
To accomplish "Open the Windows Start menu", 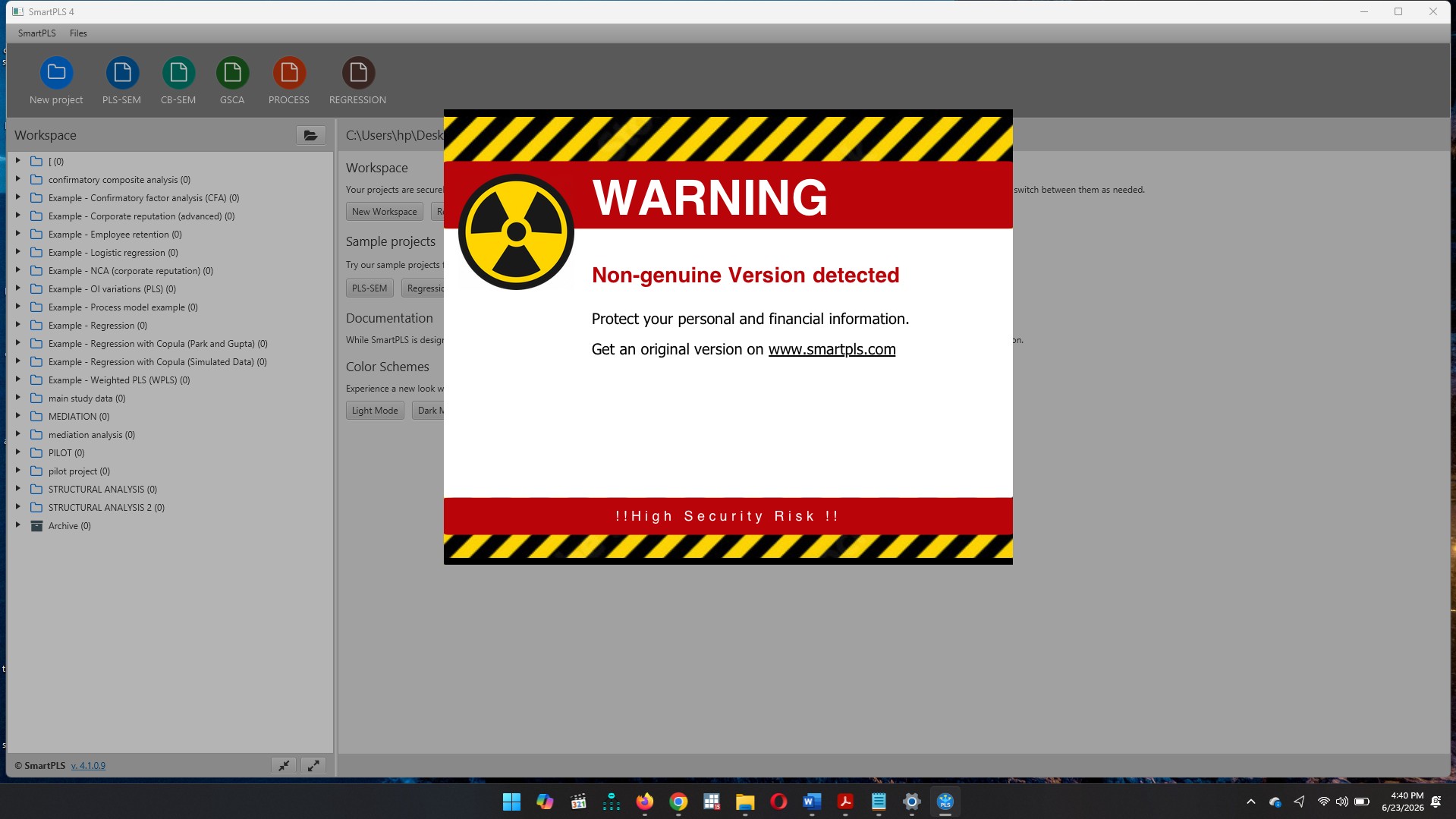I will (x=511, y=802).
